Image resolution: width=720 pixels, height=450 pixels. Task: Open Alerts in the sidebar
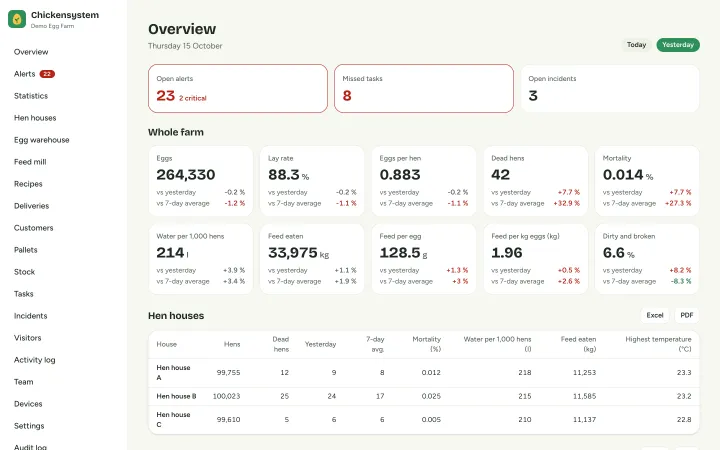coord(24,74)
